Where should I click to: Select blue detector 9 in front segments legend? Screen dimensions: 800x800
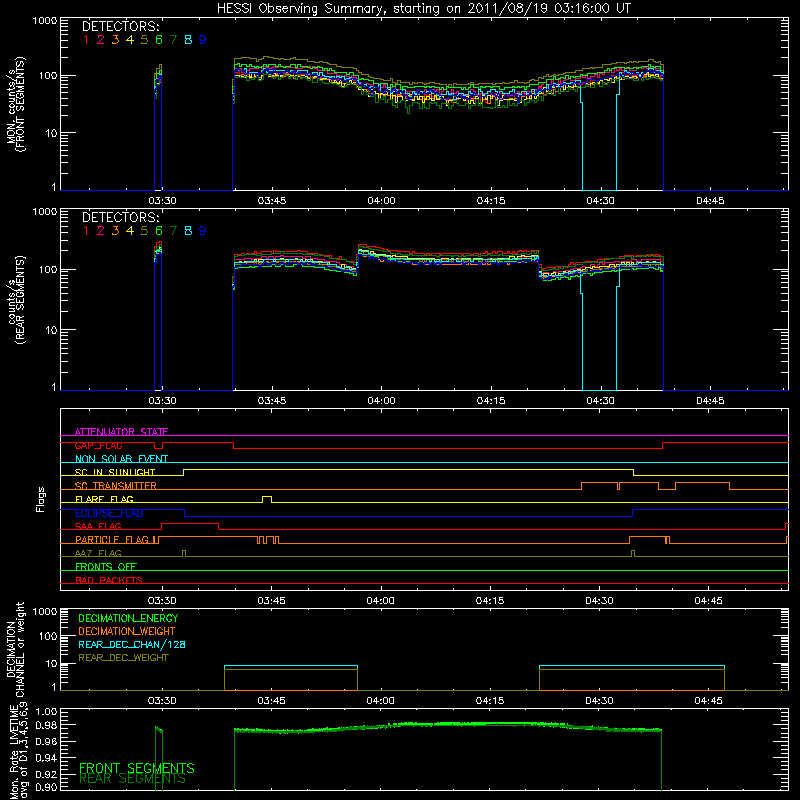[x=203, y=40]
